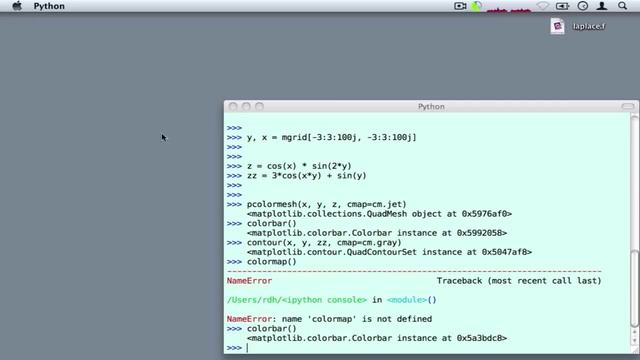Click the red CPU activity graph in the menu bar
Viewport: 640px width, 360px height.
pos(509,9)
